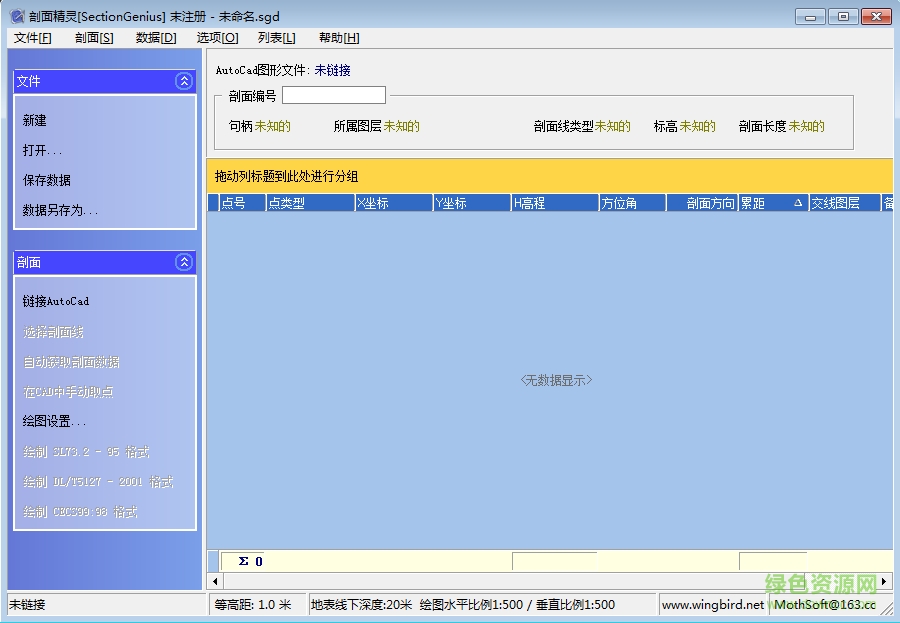Open the 数据[D] menu

pyautogui.click(x=156, y=38)
